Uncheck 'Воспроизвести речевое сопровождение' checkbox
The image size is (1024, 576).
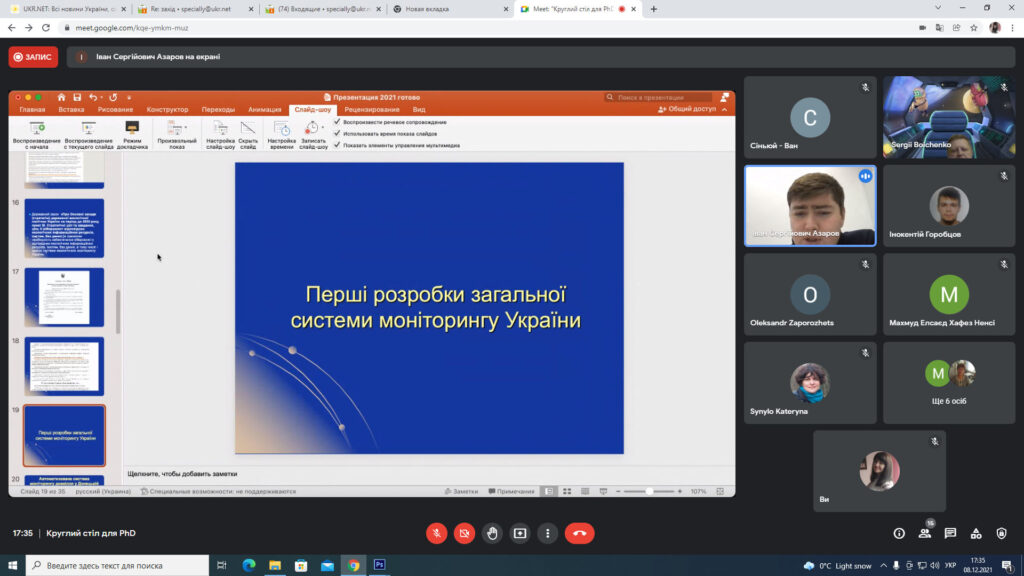point(337,122)
